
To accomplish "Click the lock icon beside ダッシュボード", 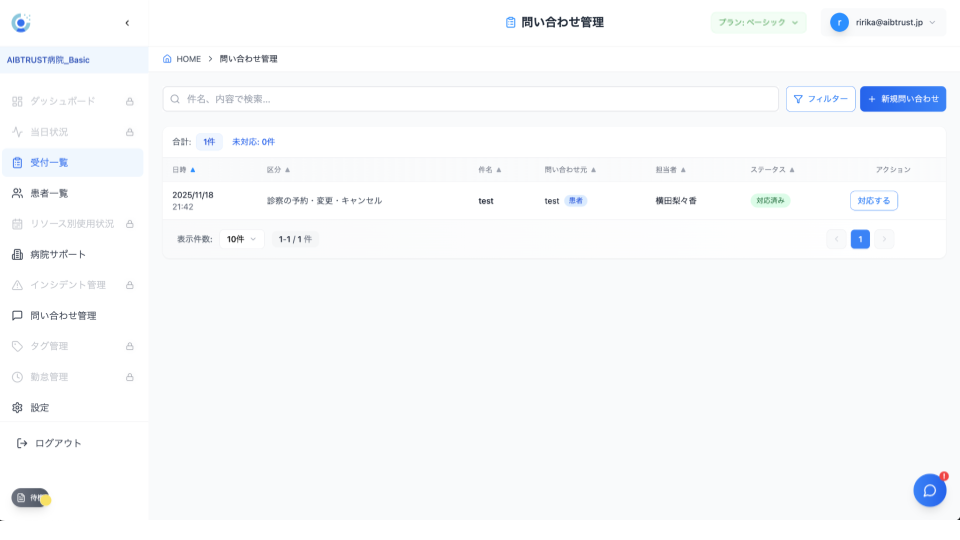I will click(130, 102).
